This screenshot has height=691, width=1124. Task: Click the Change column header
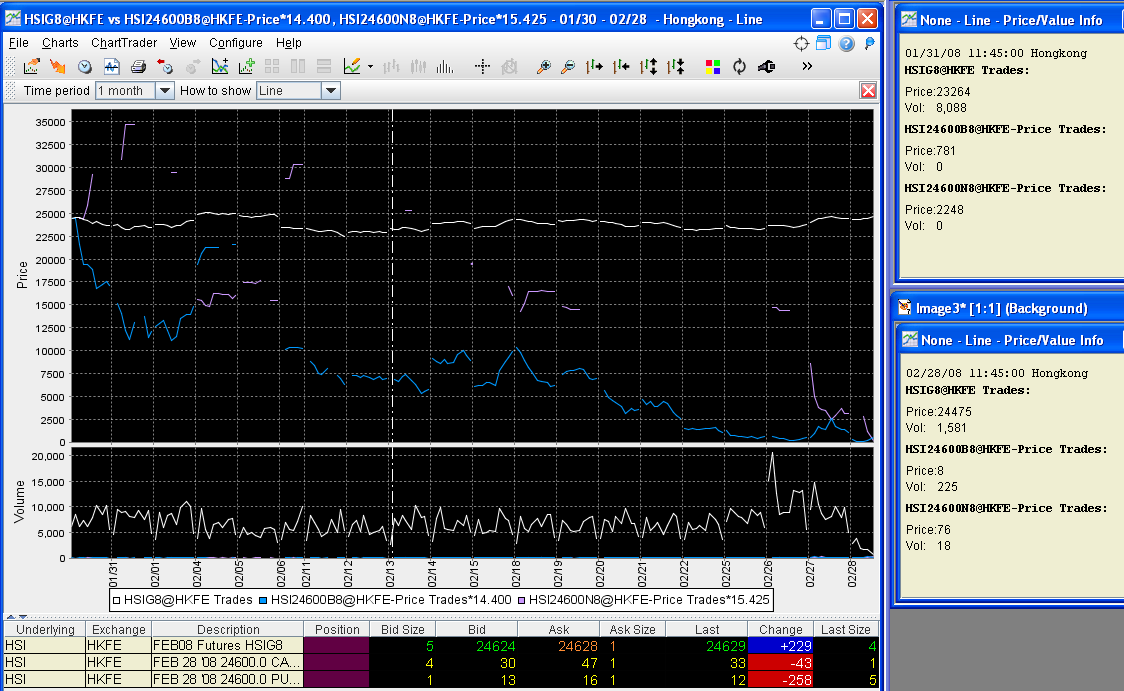click(x=781, y=629)
